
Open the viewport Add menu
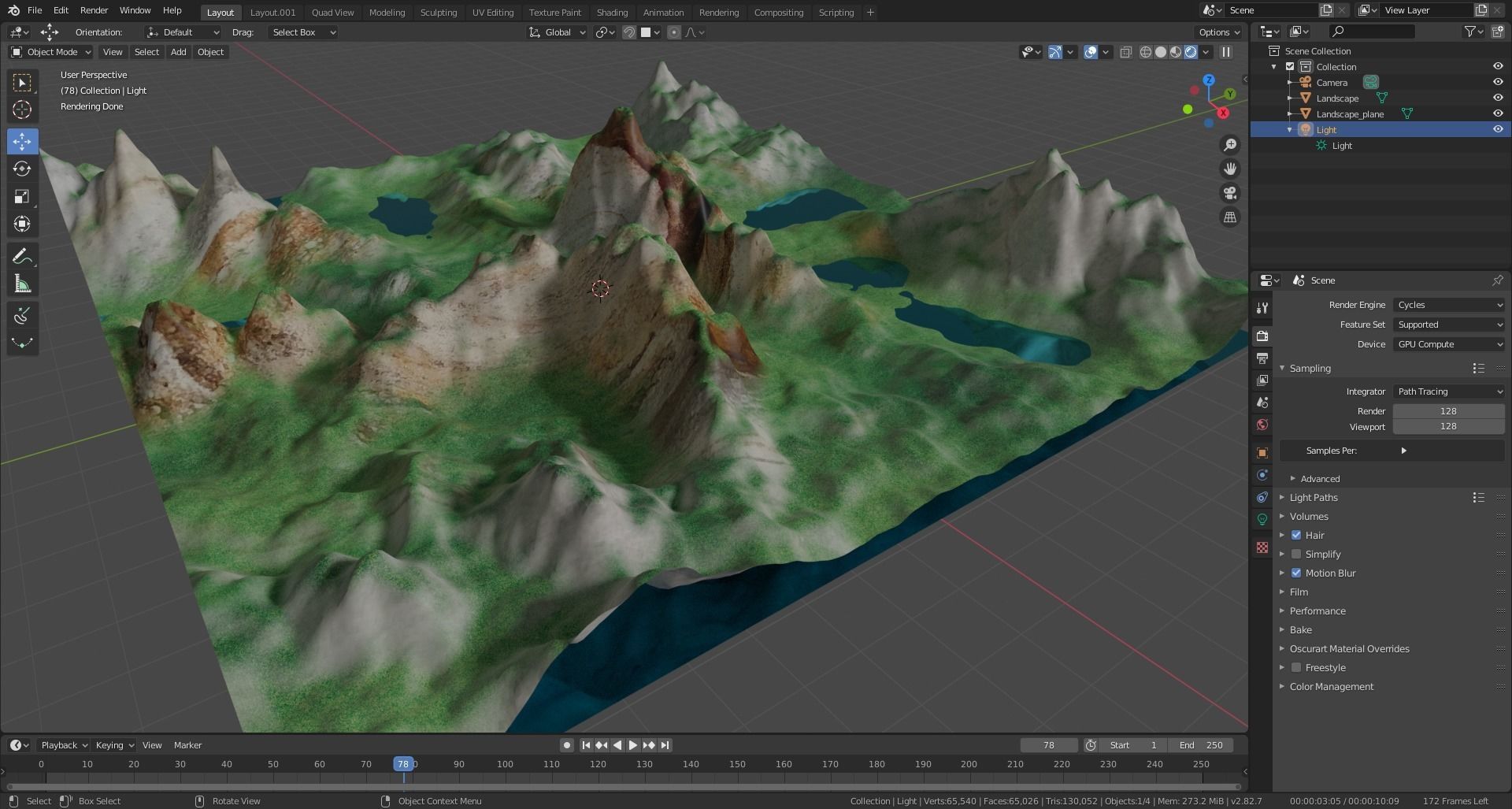coord(179,52)
